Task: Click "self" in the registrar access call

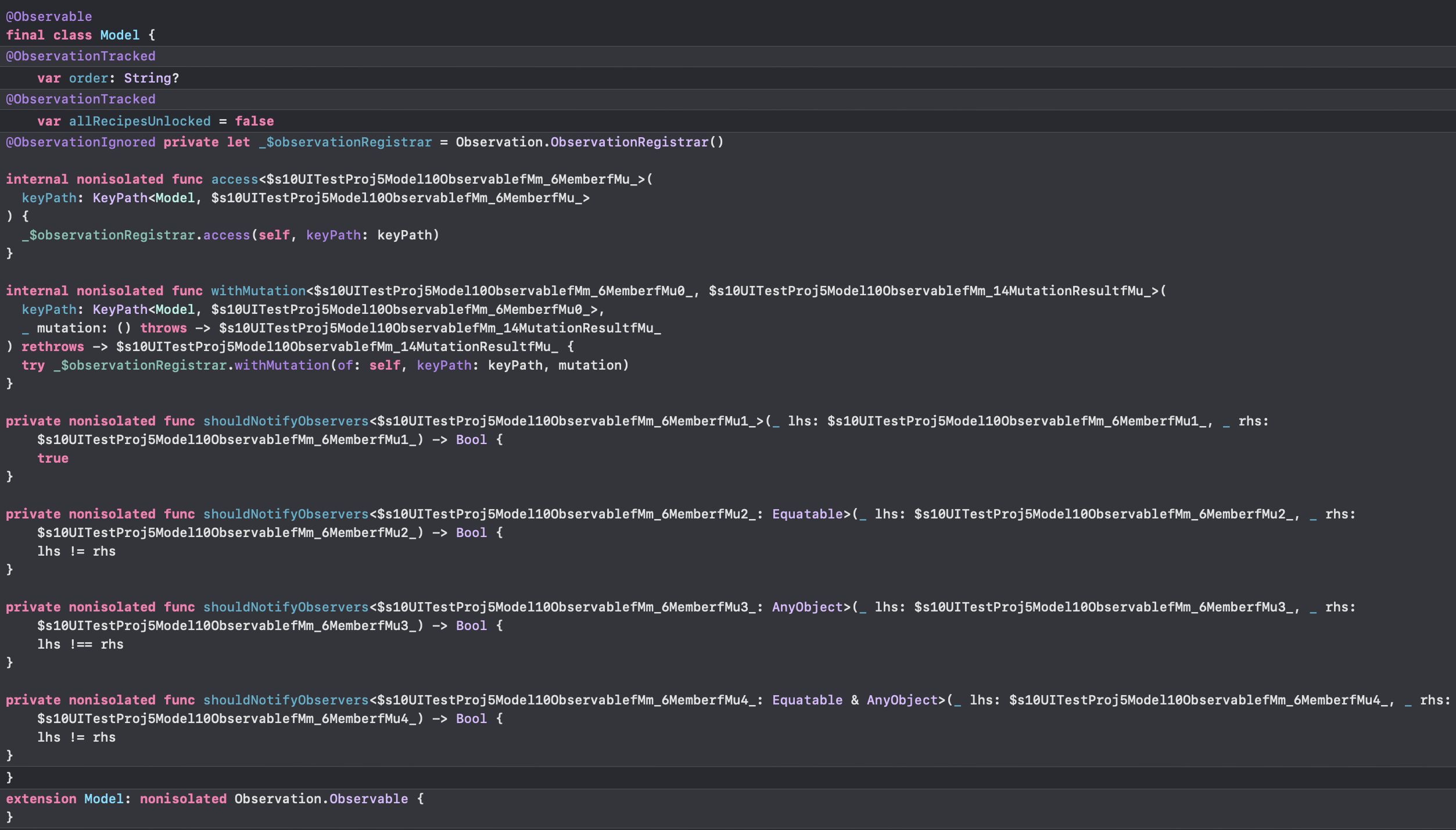Action: click(274, 235)
